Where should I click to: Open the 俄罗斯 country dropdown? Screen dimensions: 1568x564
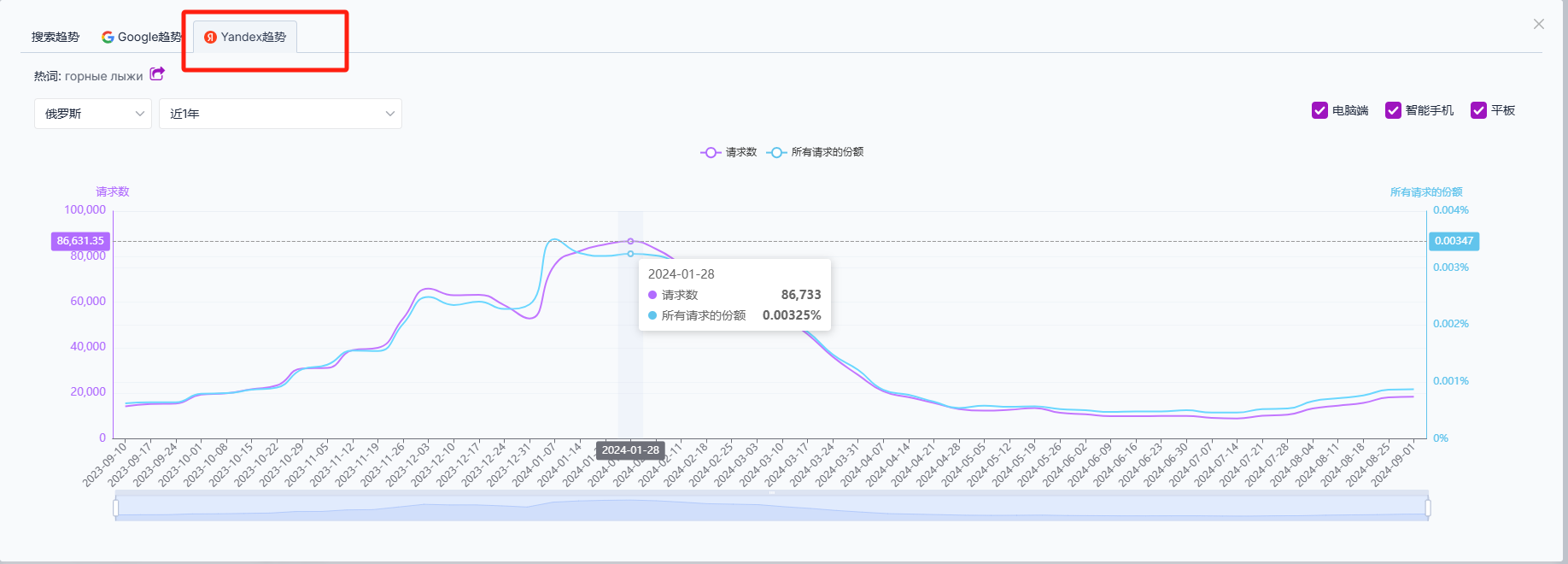point(93,114)
